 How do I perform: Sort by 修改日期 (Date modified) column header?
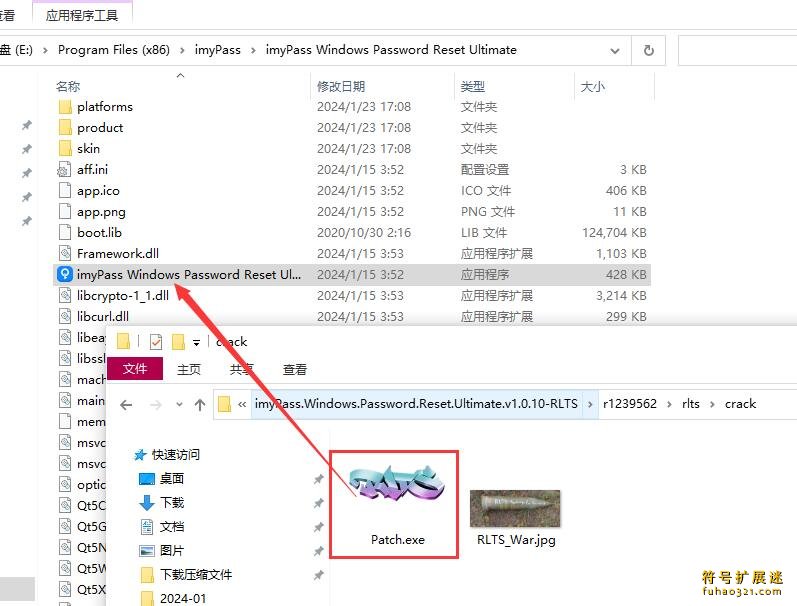point(341,86)
